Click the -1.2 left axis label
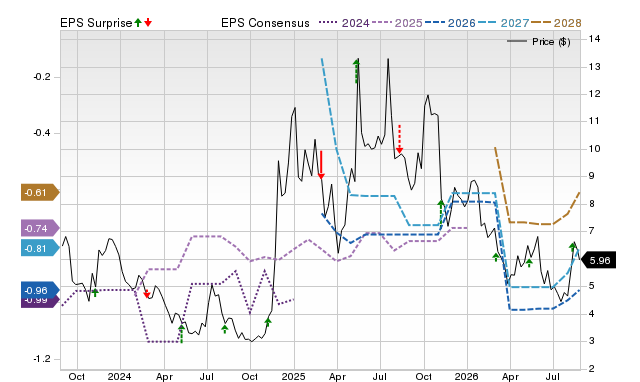The image size is (640, 382). coord(42,359)
